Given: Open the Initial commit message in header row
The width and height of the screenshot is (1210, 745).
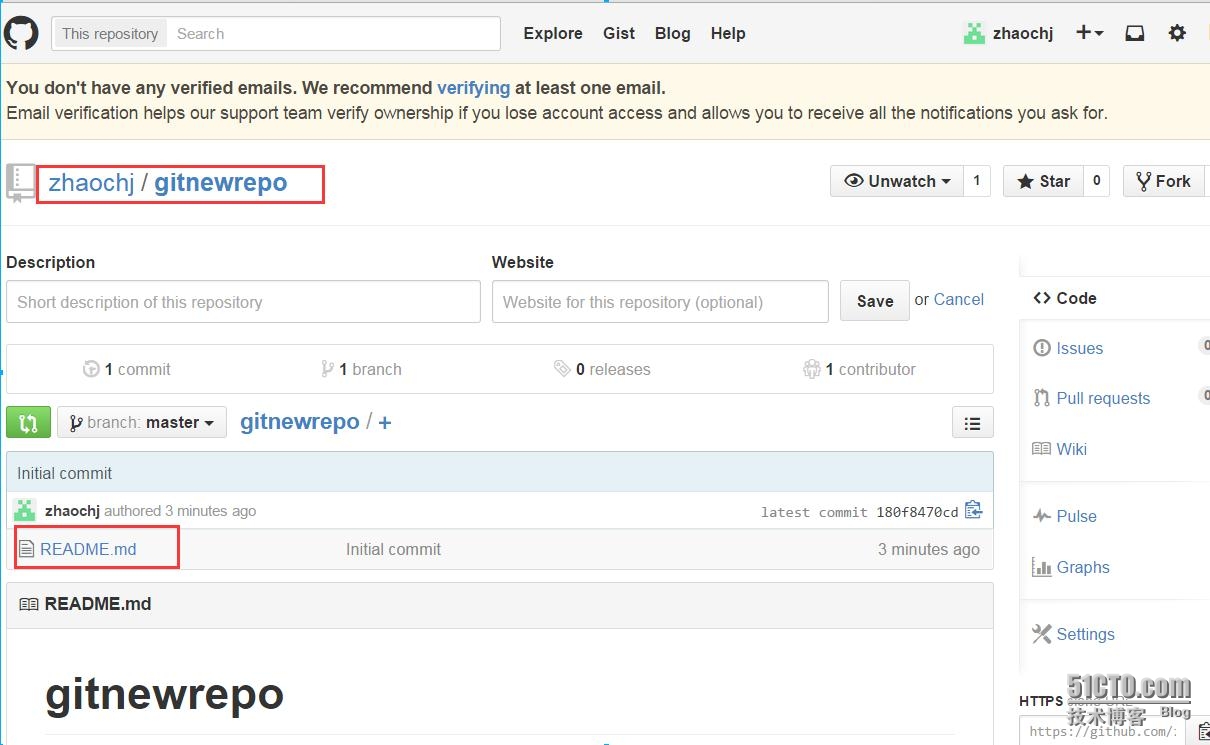Looking at the screenshot, I should (65, 473).
